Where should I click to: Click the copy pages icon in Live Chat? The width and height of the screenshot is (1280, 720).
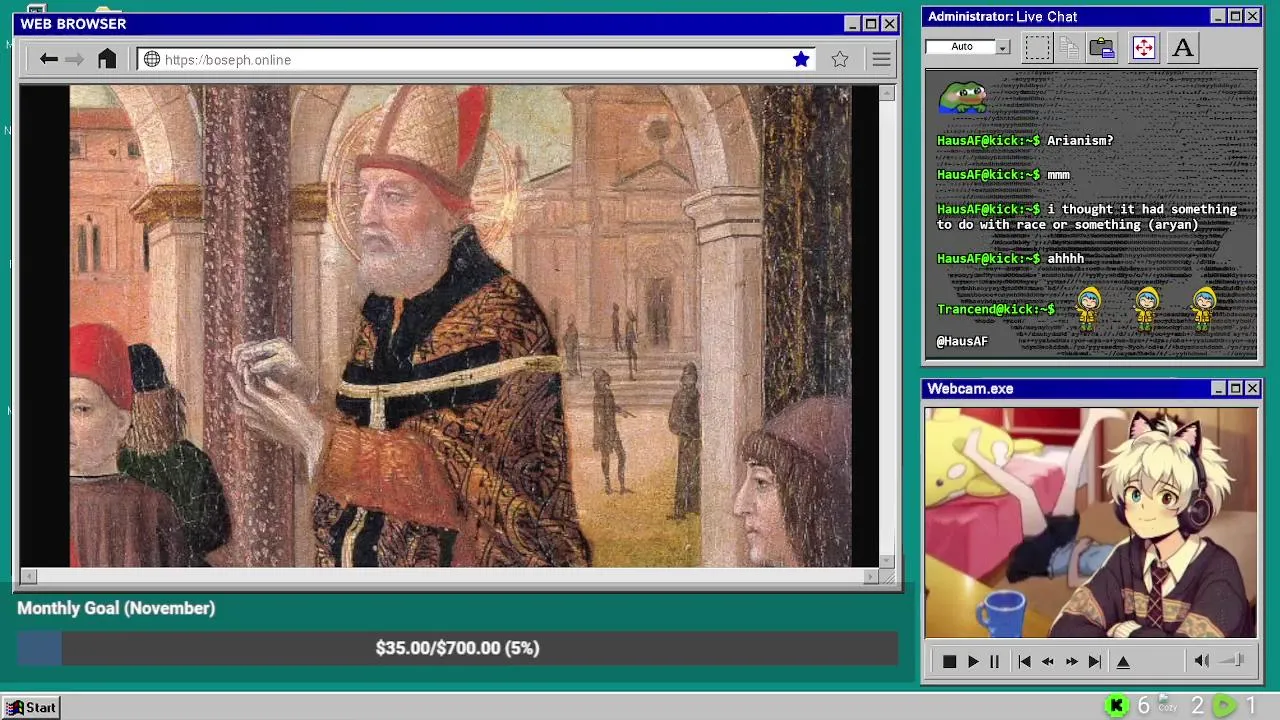(1069, 47)
